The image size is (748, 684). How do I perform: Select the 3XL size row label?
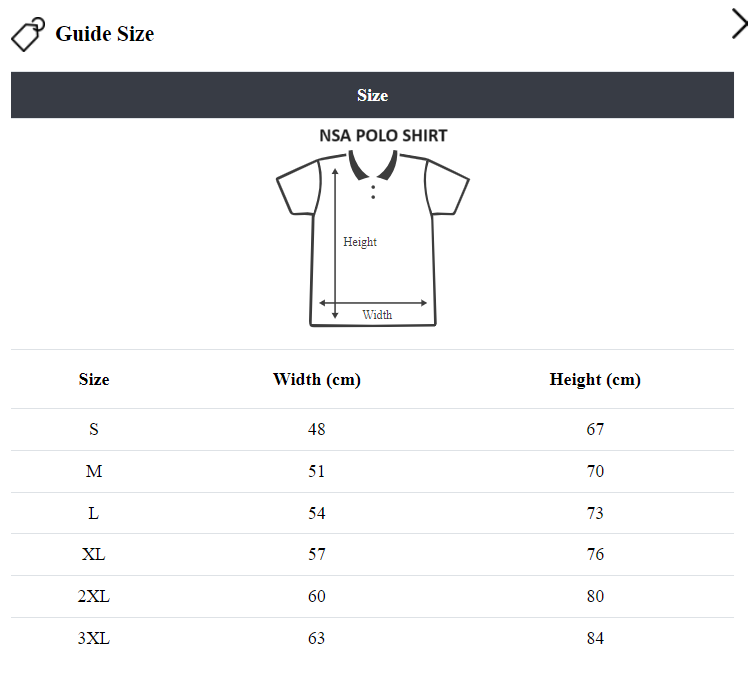pyautogui.click(x=94, y=639)
